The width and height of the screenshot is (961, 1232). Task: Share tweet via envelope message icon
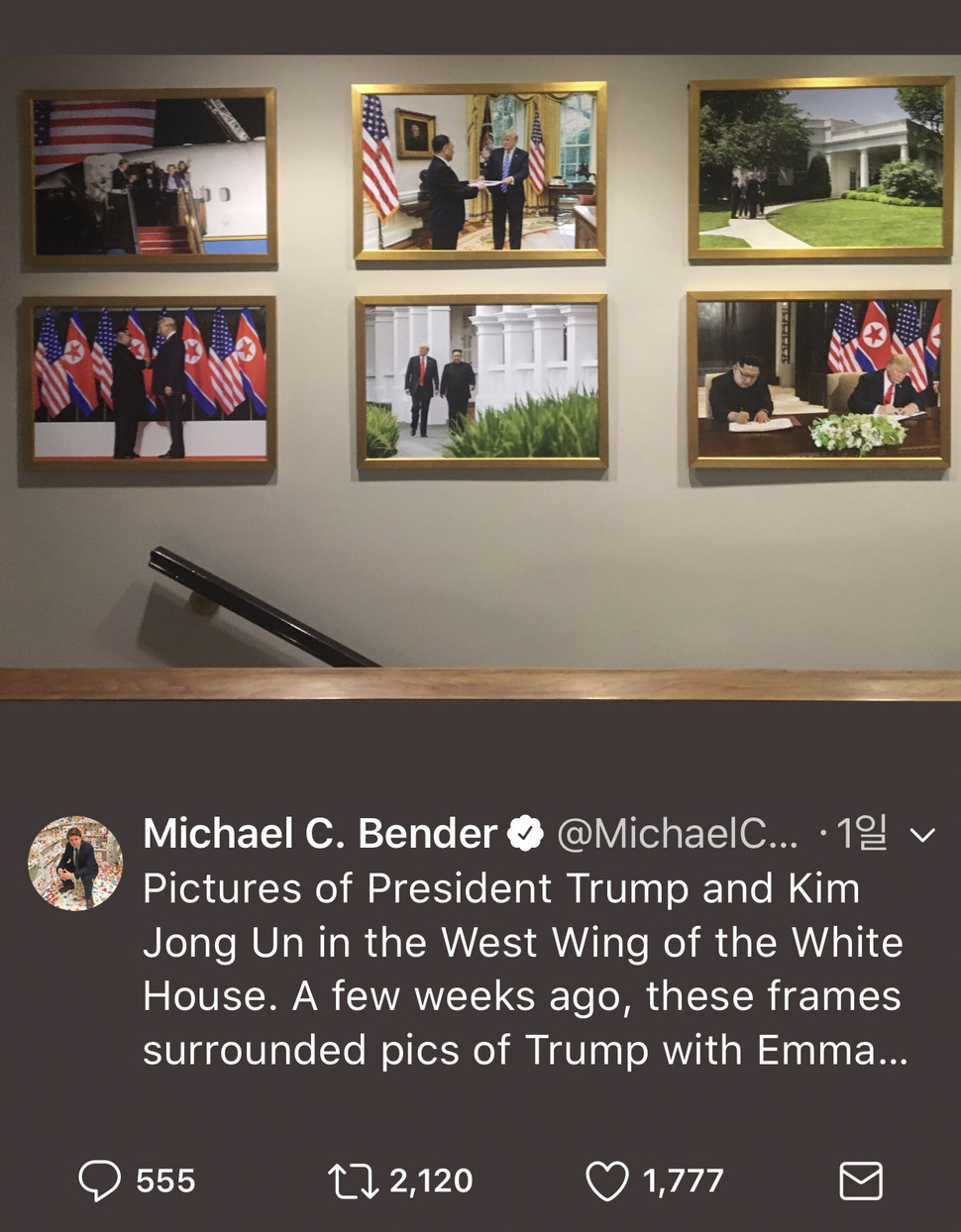861,1181
